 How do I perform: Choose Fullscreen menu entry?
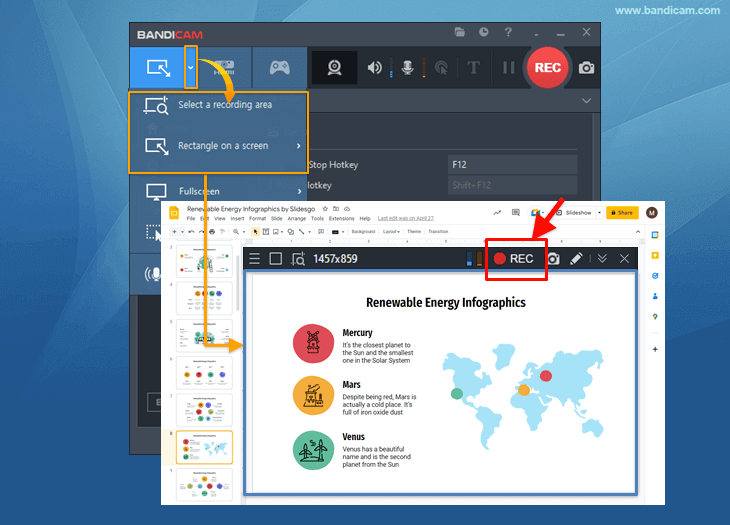218,191
